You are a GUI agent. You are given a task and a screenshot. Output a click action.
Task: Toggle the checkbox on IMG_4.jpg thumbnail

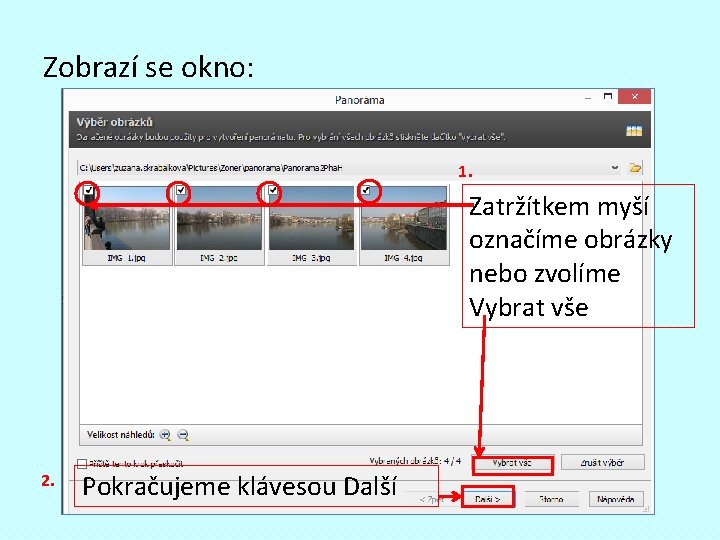(x=366, y=190)
